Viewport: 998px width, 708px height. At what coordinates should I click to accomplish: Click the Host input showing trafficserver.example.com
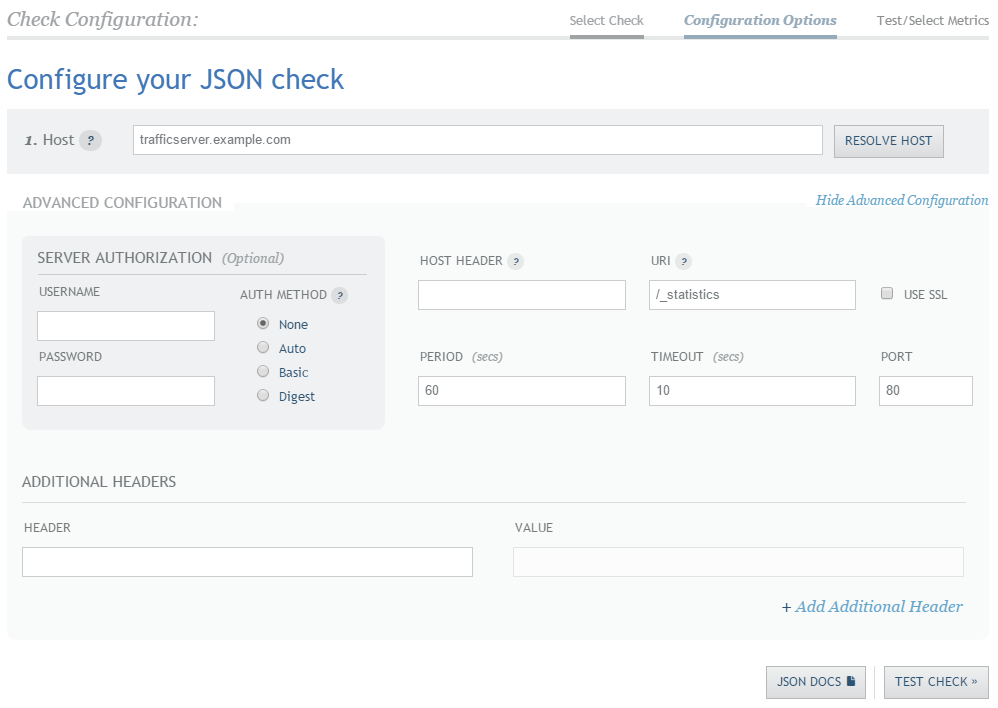click(479, 140)
